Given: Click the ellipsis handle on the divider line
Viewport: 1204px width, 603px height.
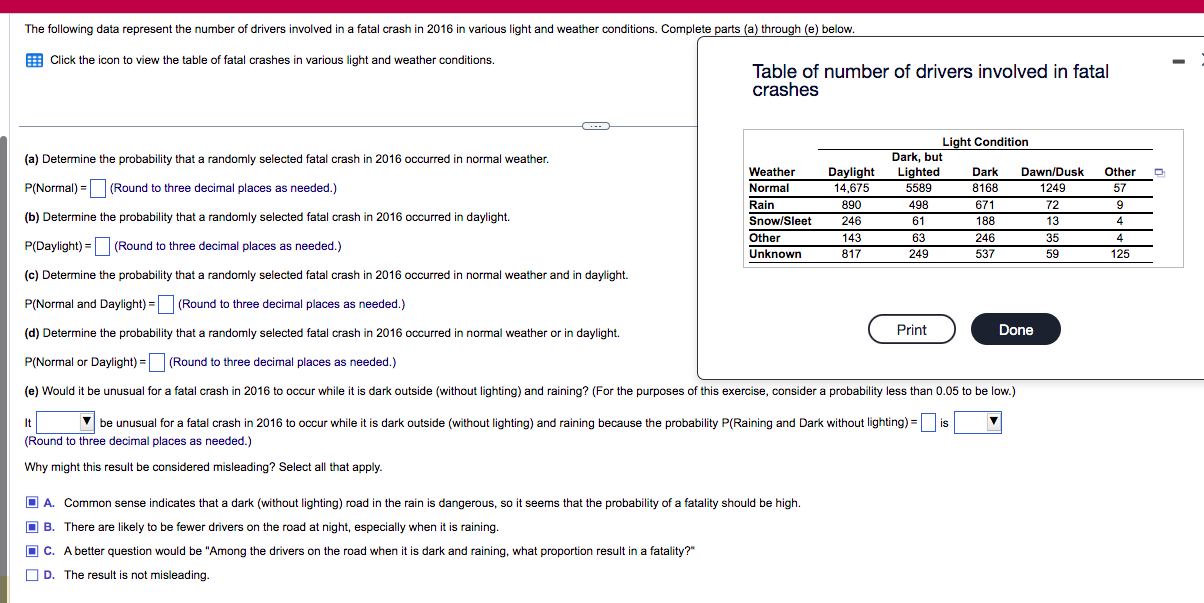Looking at the screenshot, I should pyautogui.click(x=594, y=126).
